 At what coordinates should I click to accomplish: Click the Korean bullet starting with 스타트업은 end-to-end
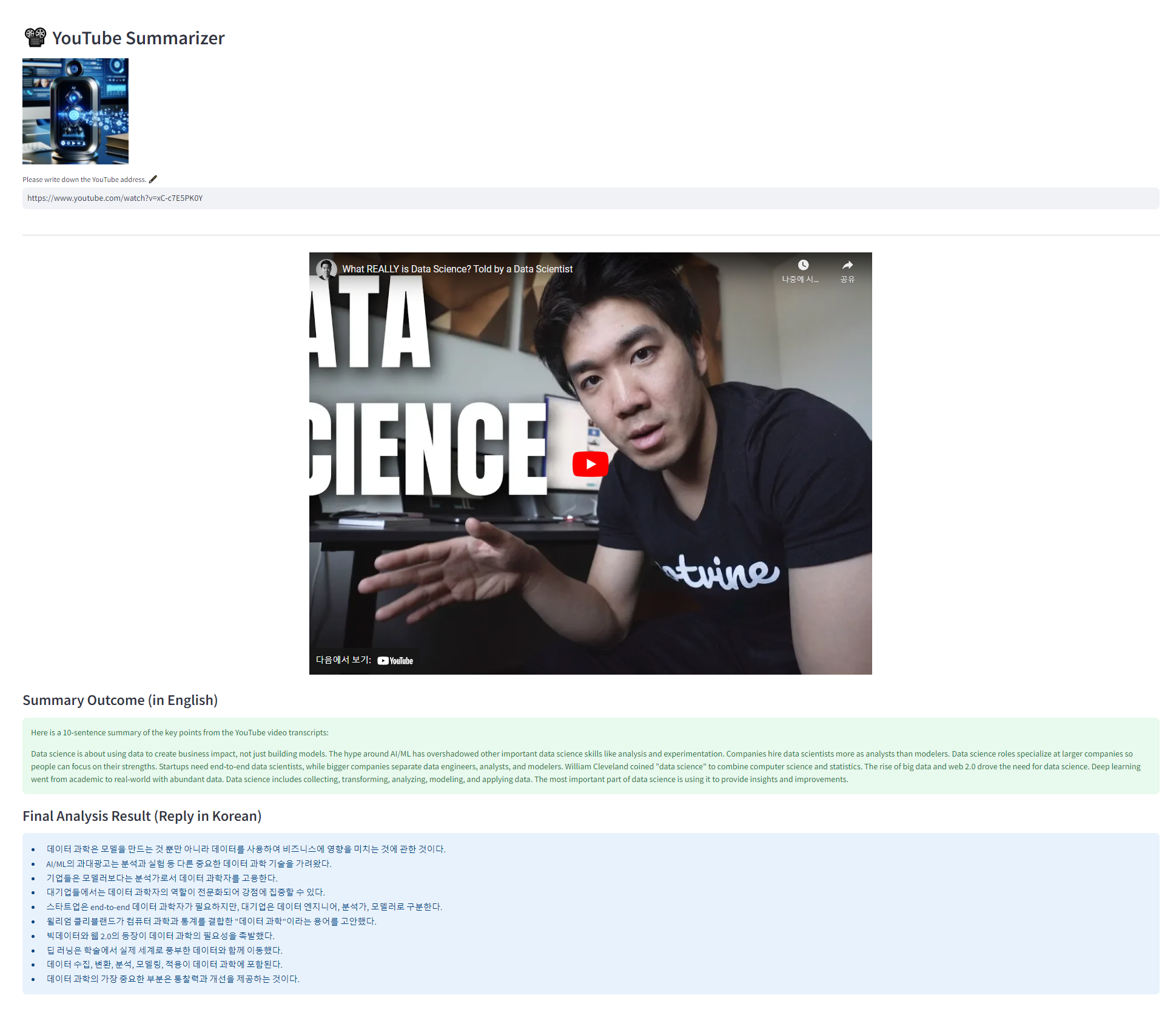point(244,906)
